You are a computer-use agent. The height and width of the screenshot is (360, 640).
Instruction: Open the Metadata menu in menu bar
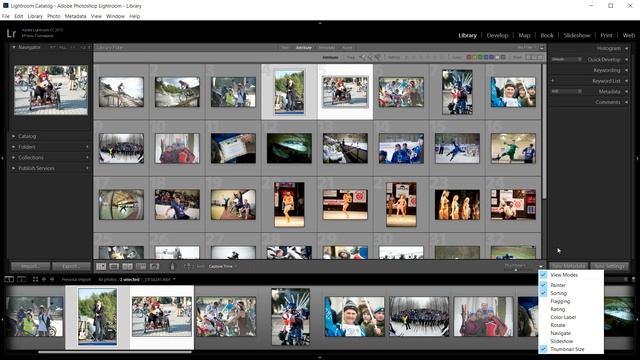[76, 16]
